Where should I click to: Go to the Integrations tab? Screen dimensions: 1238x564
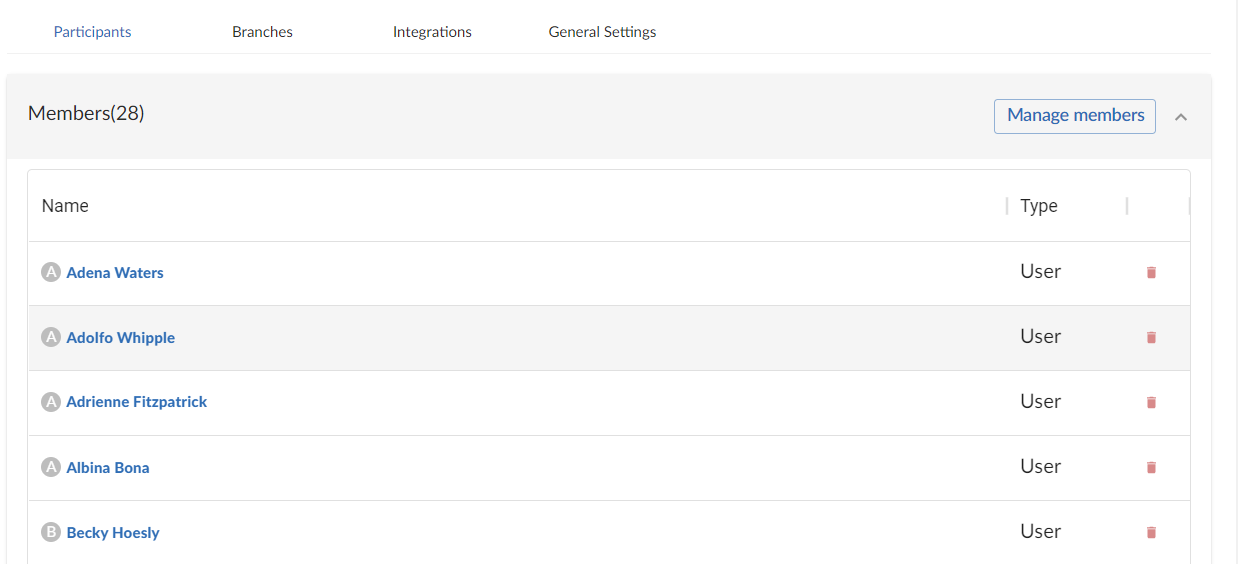click(x=432, y=32)
